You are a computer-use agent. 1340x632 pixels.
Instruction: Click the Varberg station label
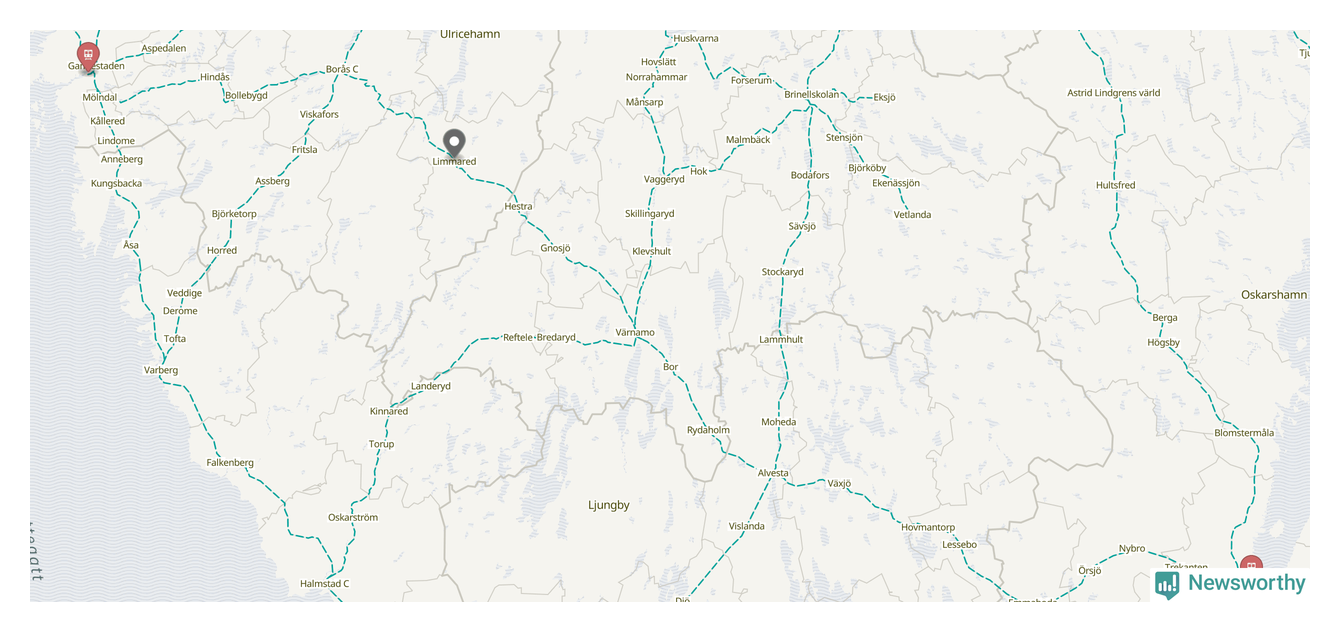[x=161, y=370]
